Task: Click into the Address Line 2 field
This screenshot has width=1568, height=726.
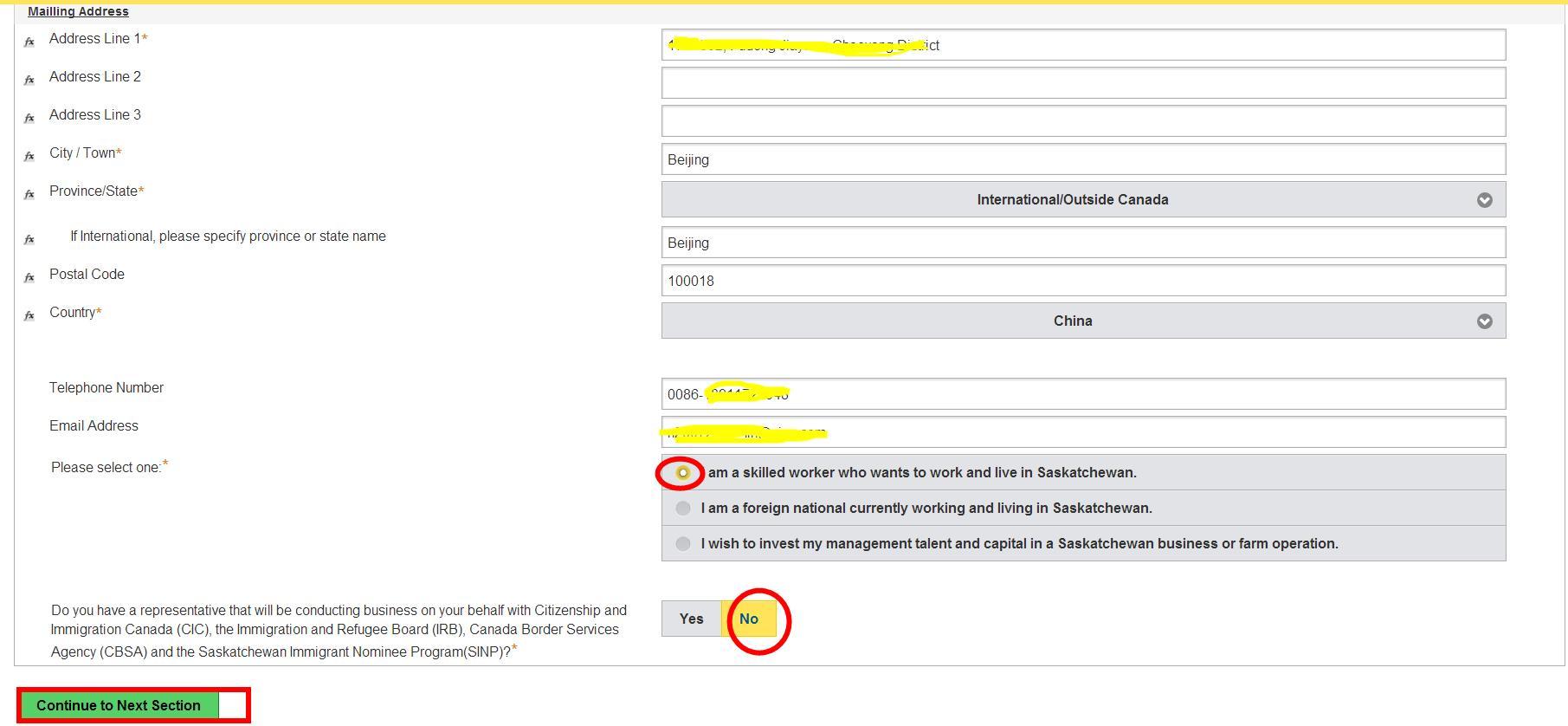Action: coord(1082,83)
